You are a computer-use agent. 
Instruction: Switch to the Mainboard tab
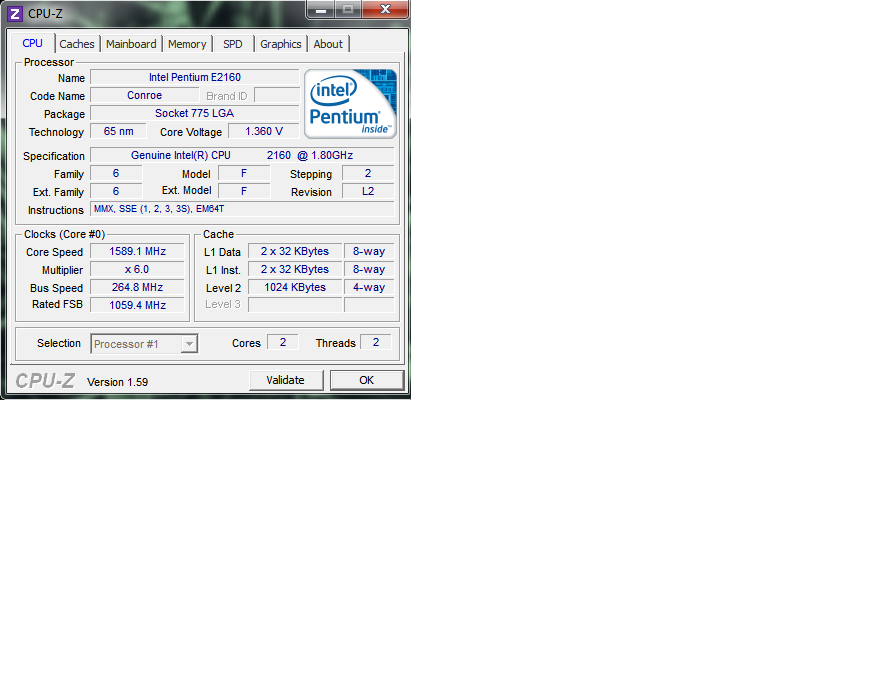(x=131, y=44)
